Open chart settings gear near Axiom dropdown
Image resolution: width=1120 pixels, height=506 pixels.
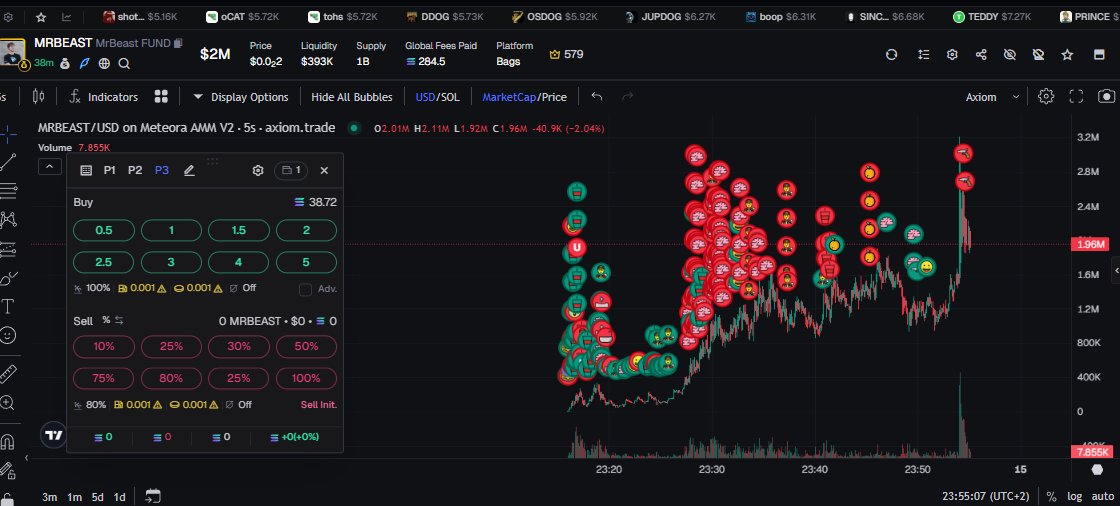point(1046,96)
